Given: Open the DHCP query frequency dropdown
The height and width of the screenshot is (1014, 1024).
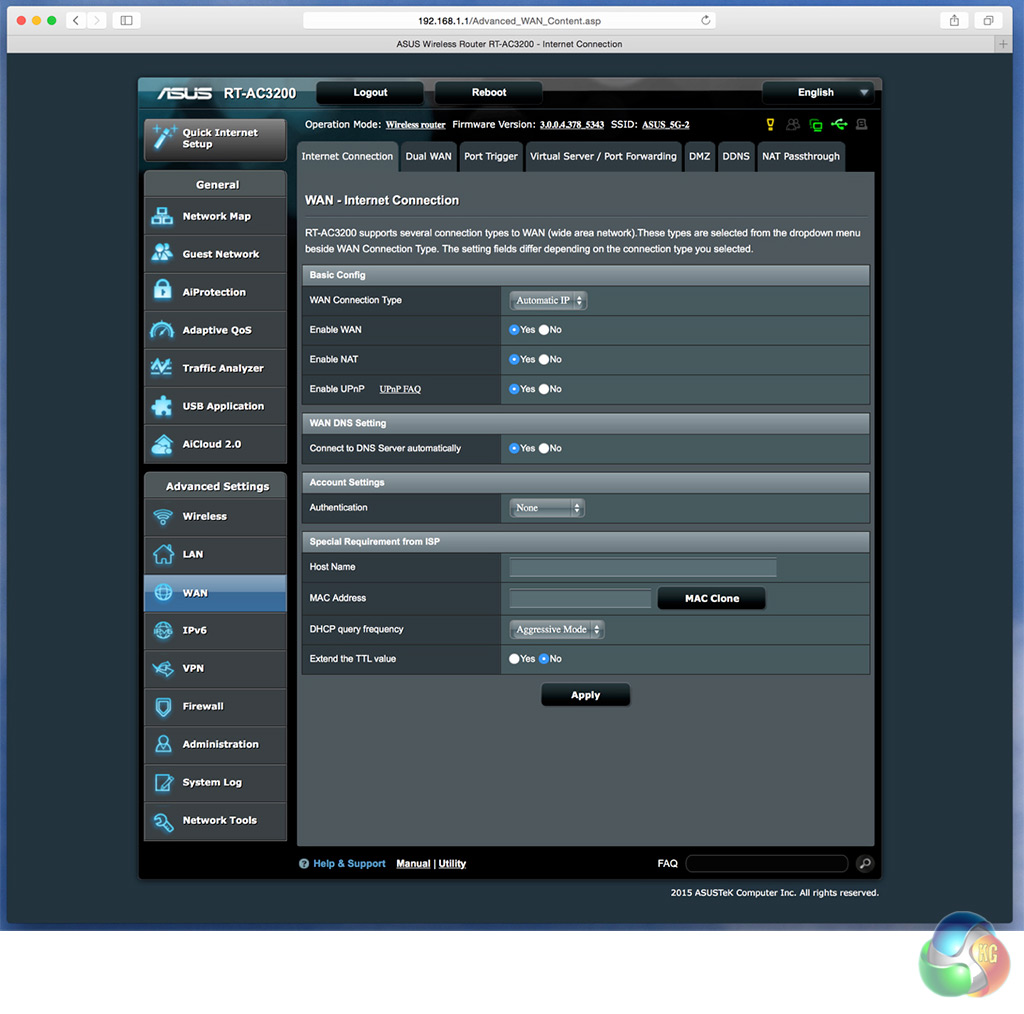Looking at the screenshot, I should pyautogui.click(x=557, y=630).
